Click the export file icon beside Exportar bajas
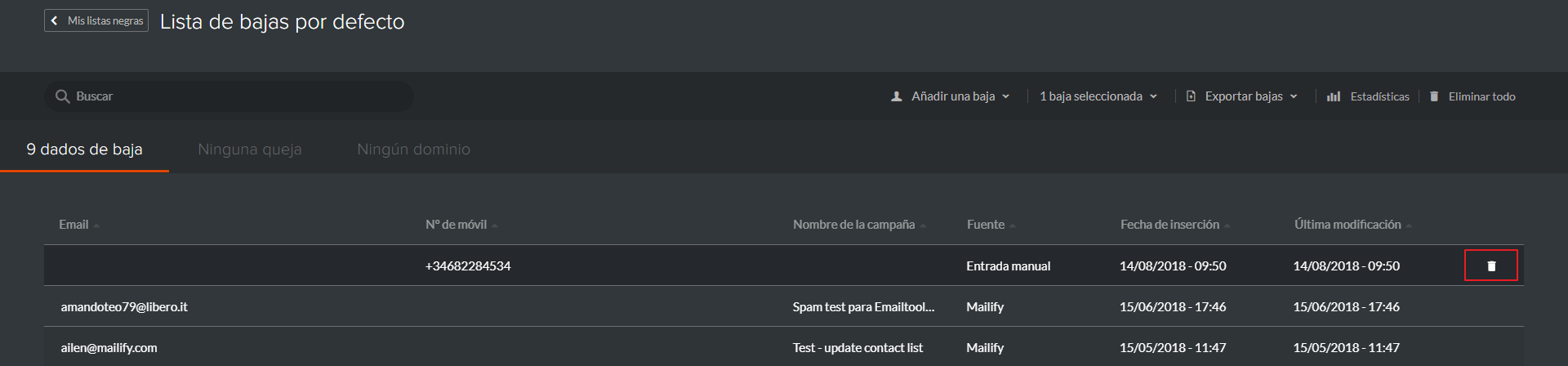The width and height of the screenshot is (1568, 366). coord(1191,96)
